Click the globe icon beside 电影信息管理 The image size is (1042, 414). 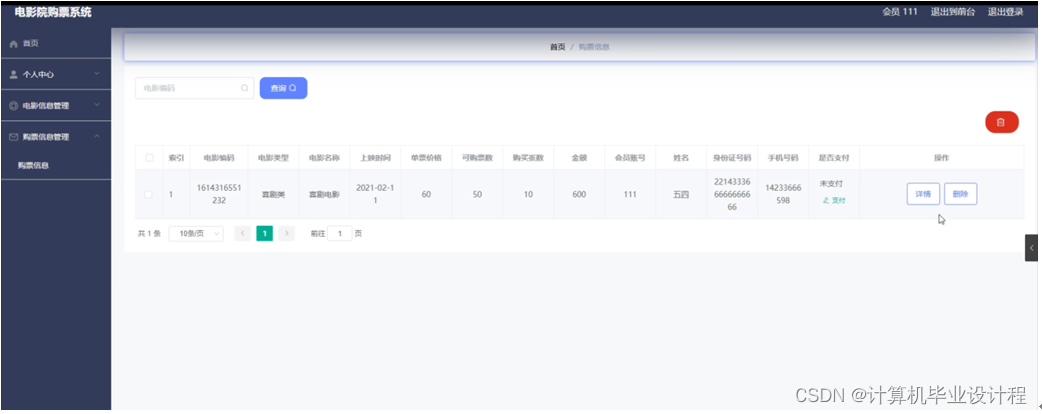click(13, 106)
